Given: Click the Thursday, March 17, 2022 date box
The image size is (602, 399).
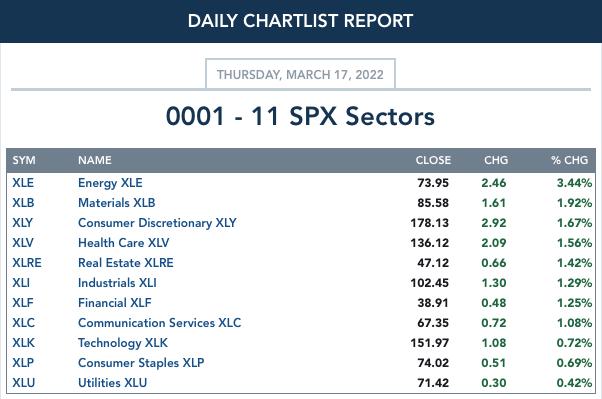Looking at the screenshot, I should [300, 74].
